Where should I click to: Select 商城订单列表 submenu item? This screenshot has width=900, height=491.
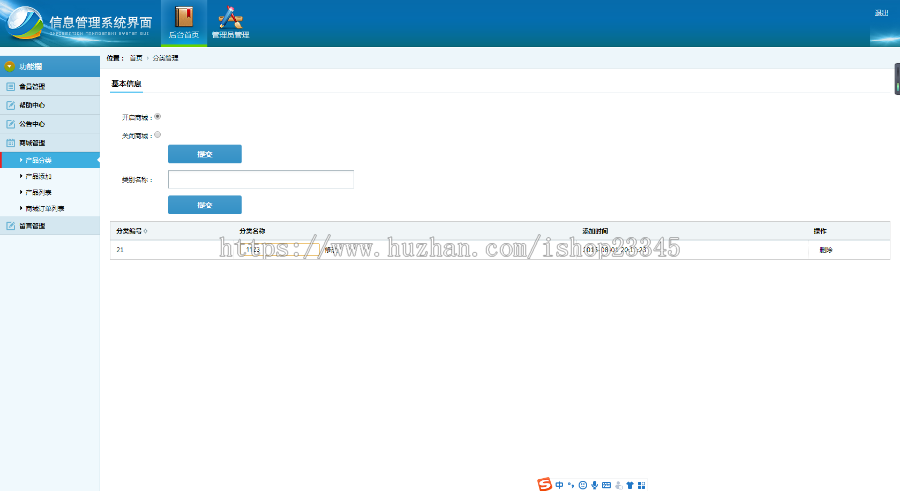[x=45, y=209]
